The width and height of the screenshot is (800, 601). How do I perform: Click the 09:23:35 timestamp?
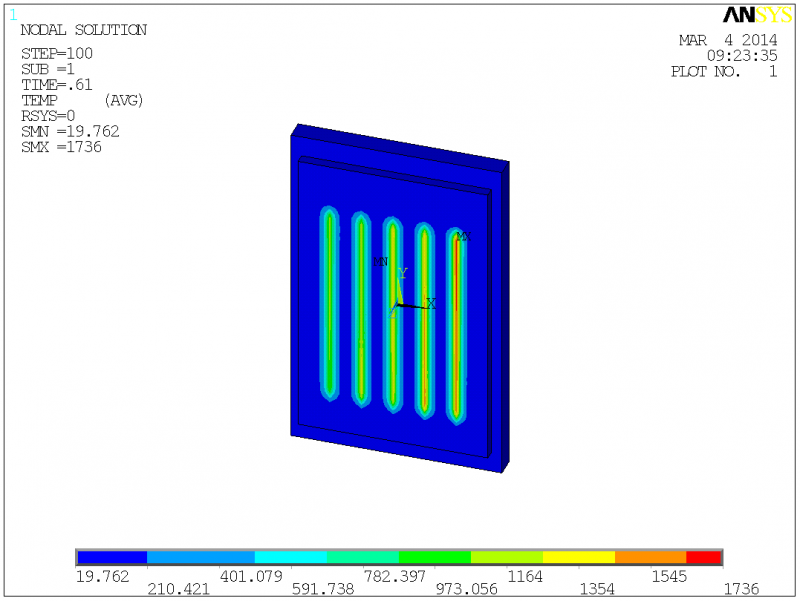(742, 56)
